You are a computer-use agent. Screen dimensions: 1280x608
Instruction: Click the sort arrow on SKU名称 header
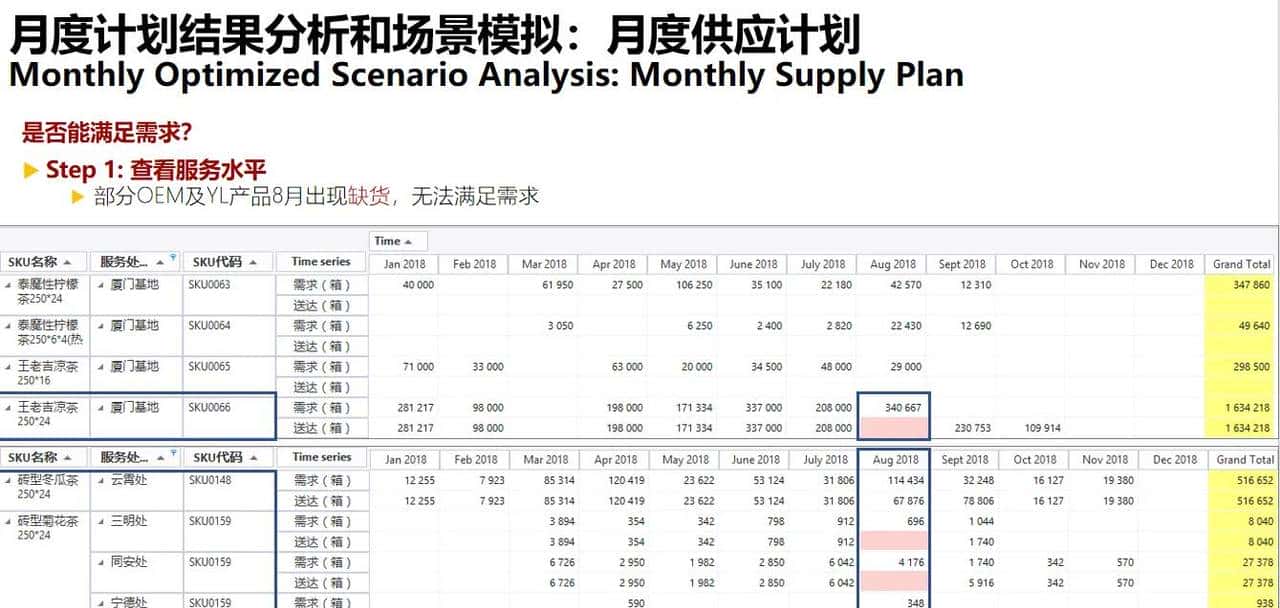tap(66, 263)
